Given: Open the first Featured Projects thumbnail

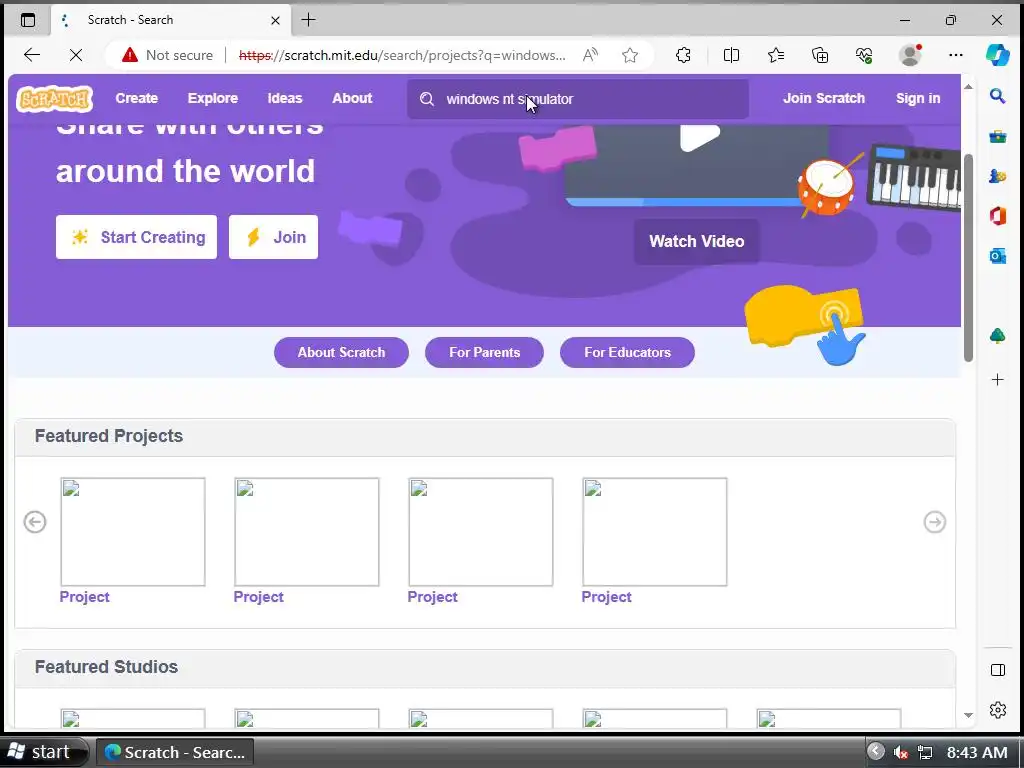Looking at the screenshot, I should (133, 532).
